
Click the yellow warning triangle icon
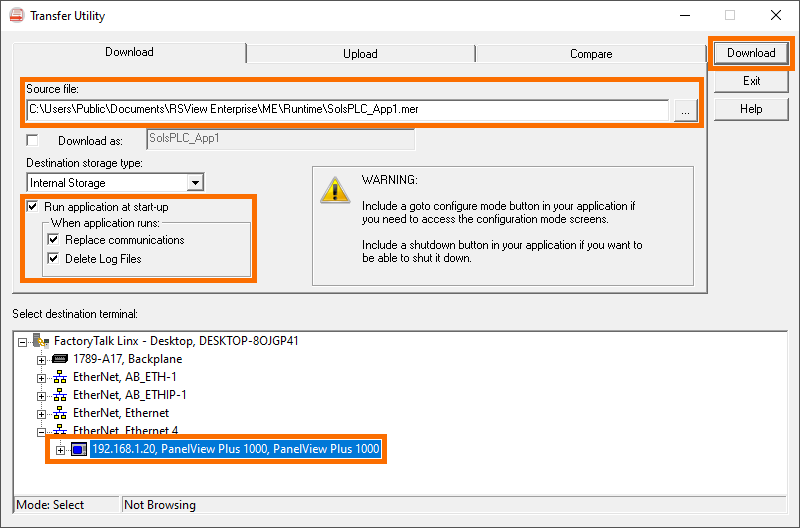tap(335, 190)
